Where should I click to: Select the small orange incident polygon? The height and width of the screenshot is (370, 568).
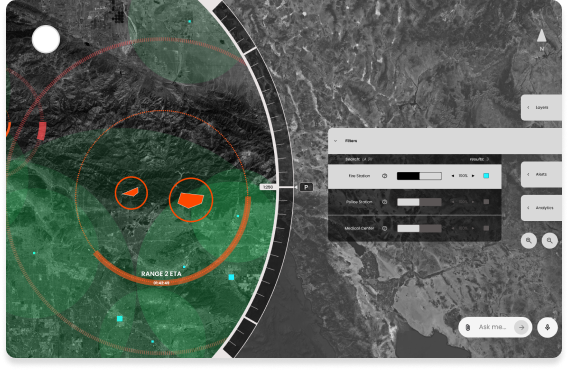click(x=131, y=192)
